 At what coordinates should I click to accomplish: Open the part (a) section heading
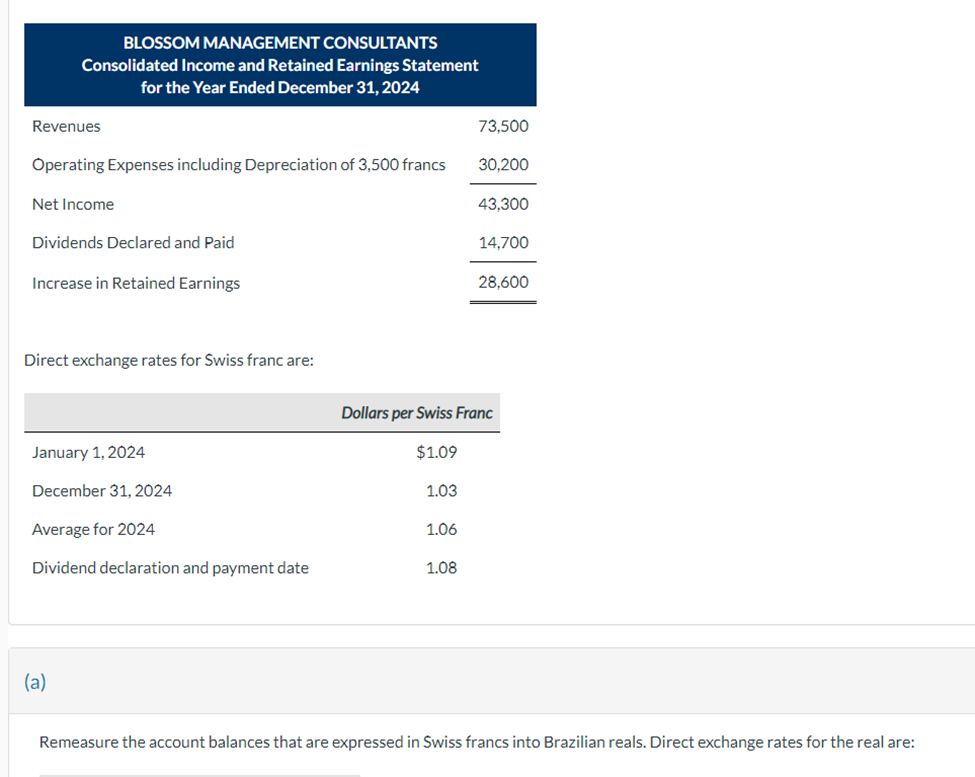[x=35, y=682]
